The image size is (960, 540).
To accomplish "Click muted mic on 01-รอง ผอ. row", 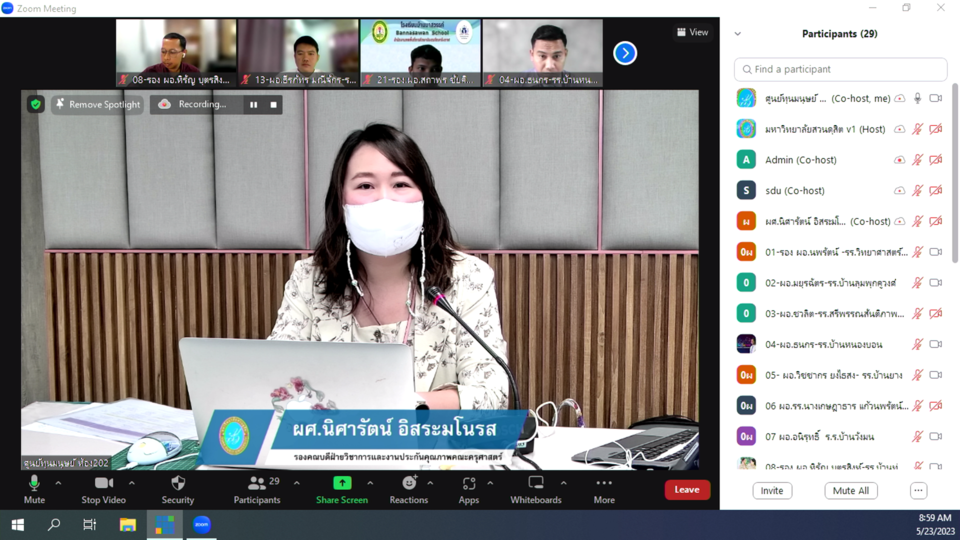I will pyautogui.click(x=917, y=252).
